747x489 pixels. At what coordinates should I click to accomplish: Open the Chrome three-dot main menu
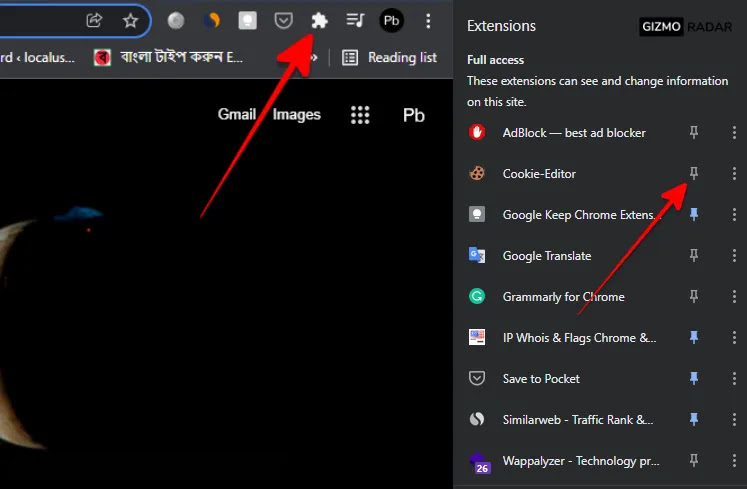[428, 20]
